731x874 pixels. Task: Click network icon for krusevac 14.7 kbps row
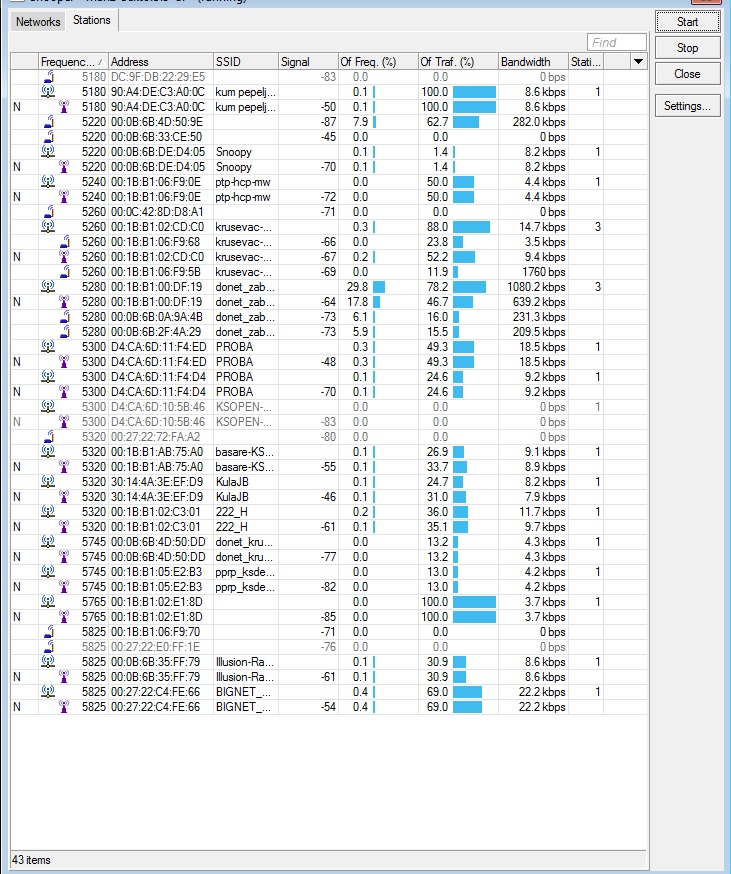(x=48, y=227)
